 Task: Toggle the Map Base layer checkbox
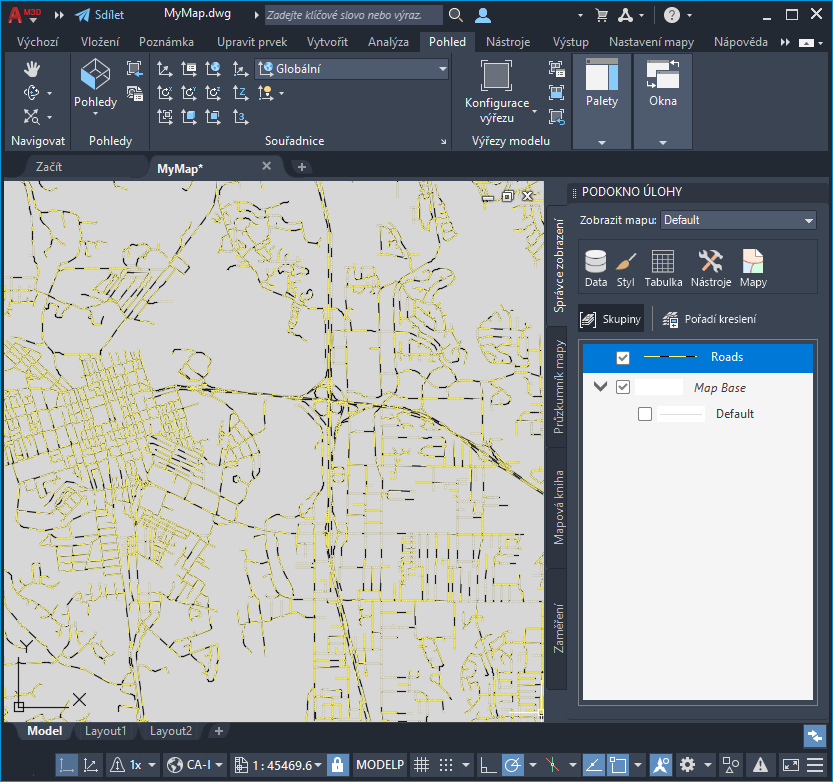(x=623, y=388)
